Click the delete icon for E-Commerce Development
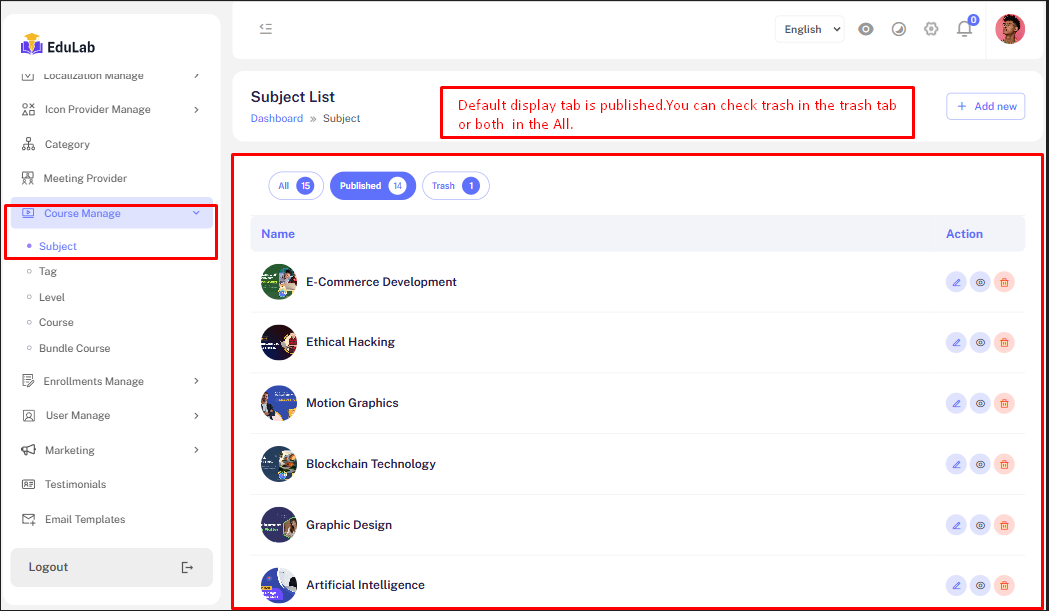1049x611 pixels. [1004, 283]
